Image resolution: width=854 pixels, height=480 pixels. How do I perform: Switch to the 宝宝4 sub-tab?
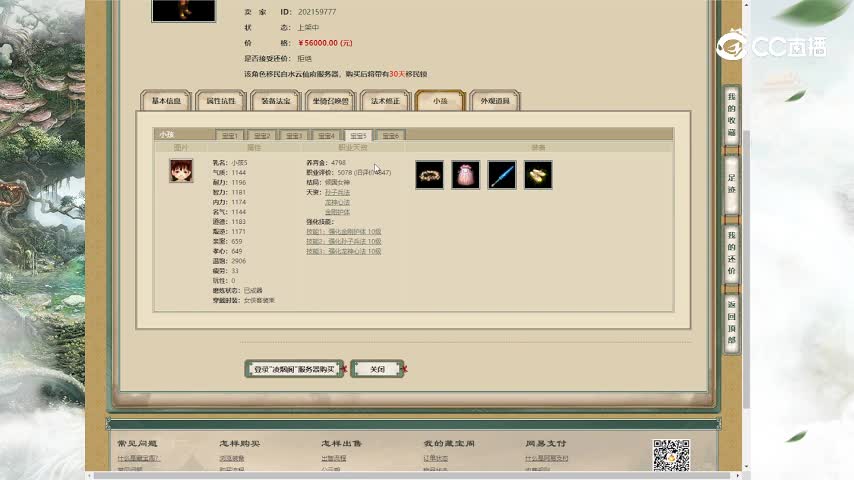[x=326, y=136]
